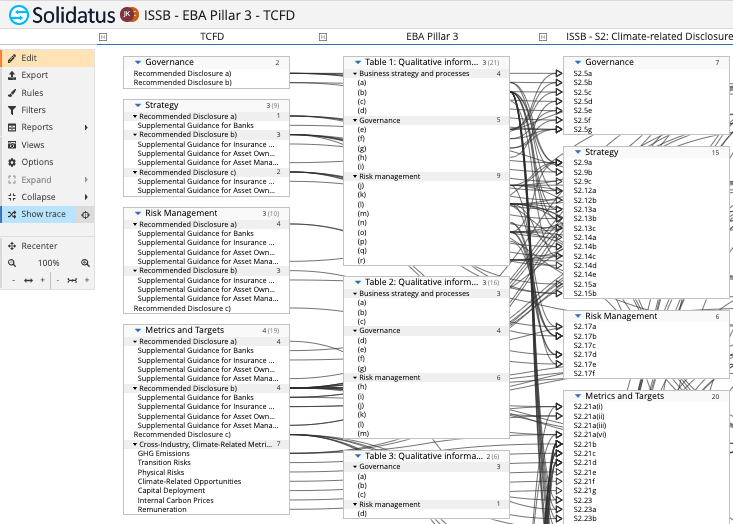Collapse Table 2: Qualitative information object
Viewport: 733px width, 524px height.
tap(358, 282)
